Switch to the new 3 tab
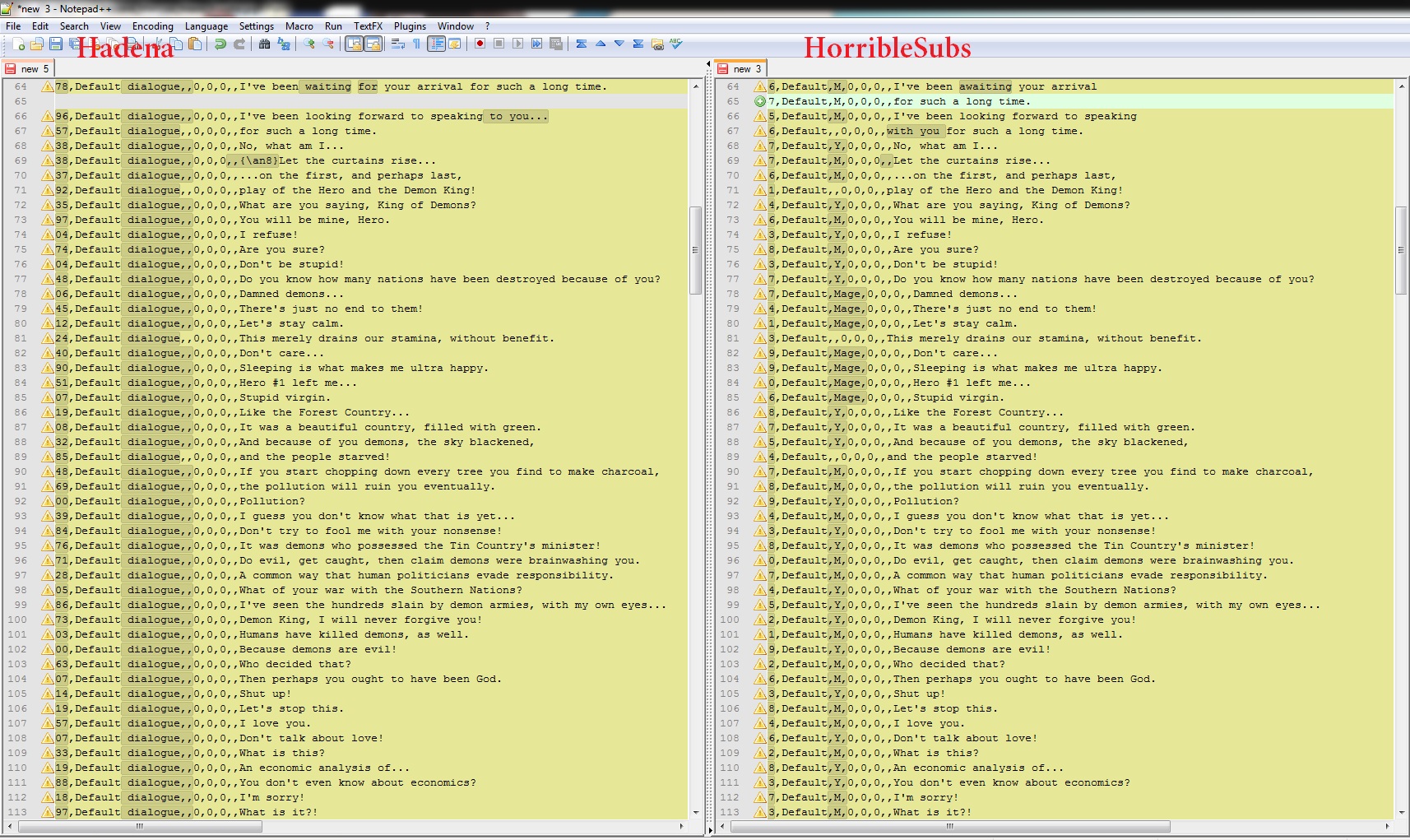This screenshot has height=840, width=1410. (740, 68)
